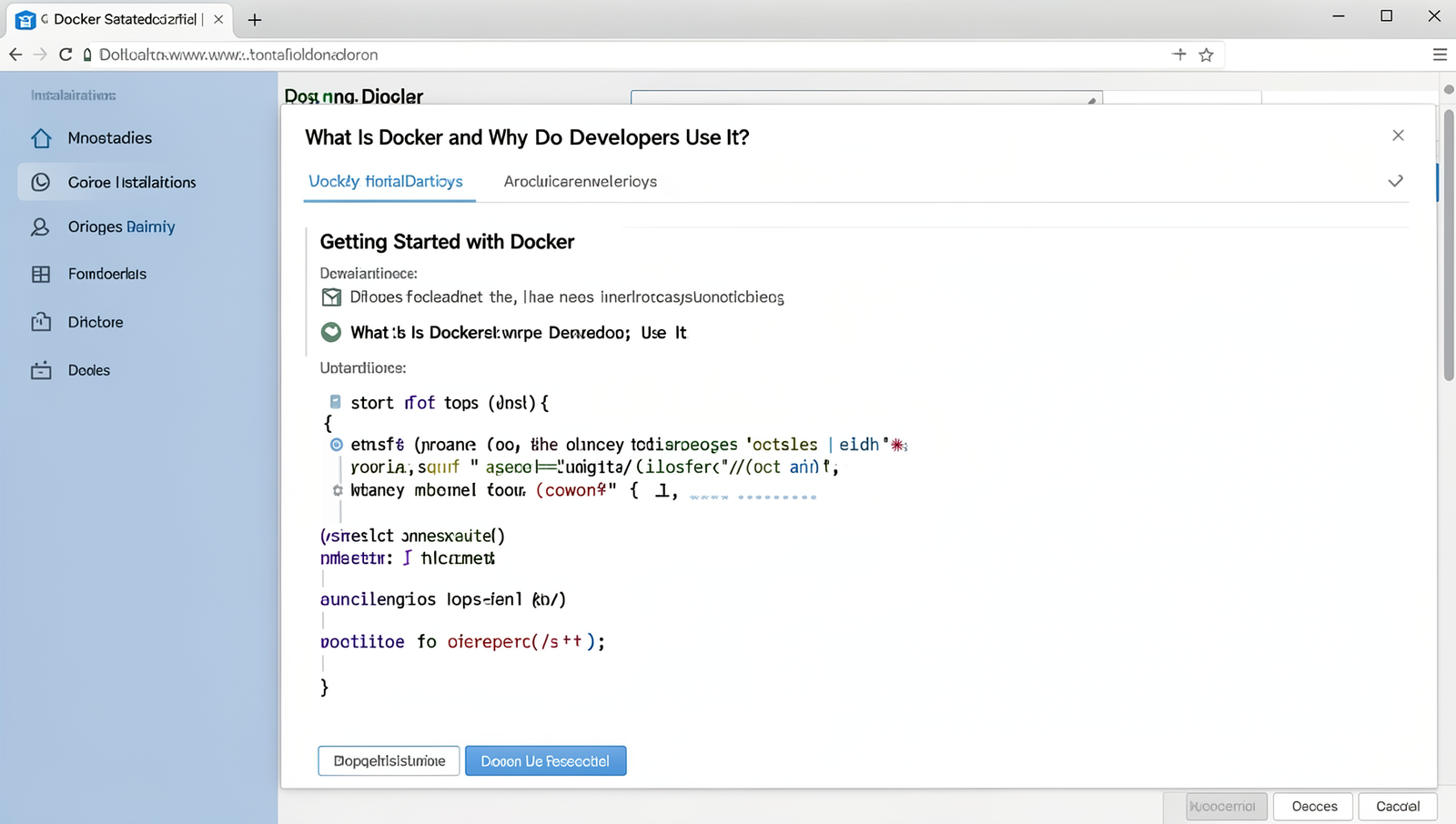The height and width of the screenshot is (824, 1456).
Task: Go back with the browser back arrow
Action: tap(15, 55)
